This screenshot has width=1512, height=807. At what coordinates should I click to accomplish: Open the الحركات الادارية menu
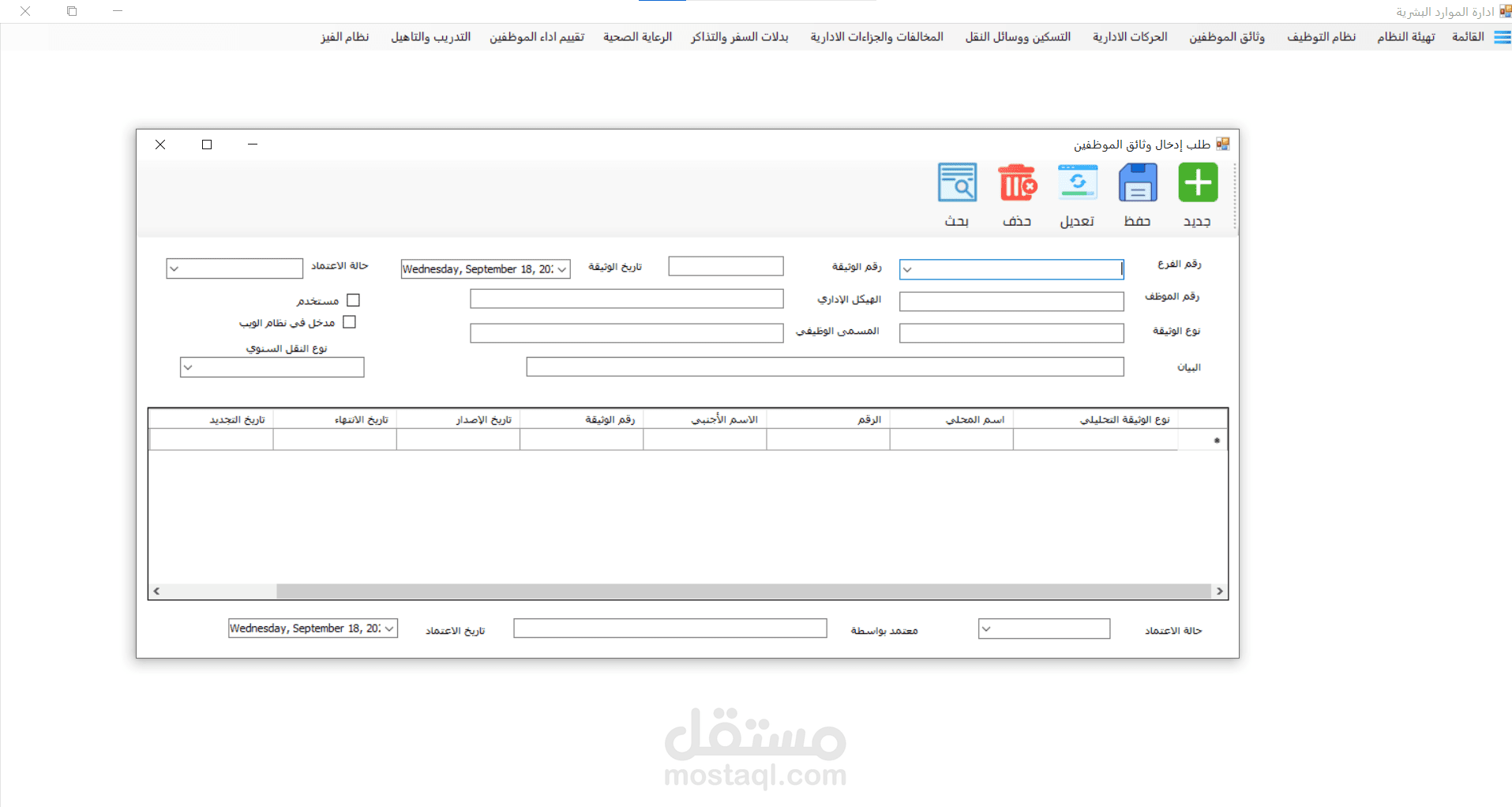click(1130, 37)
